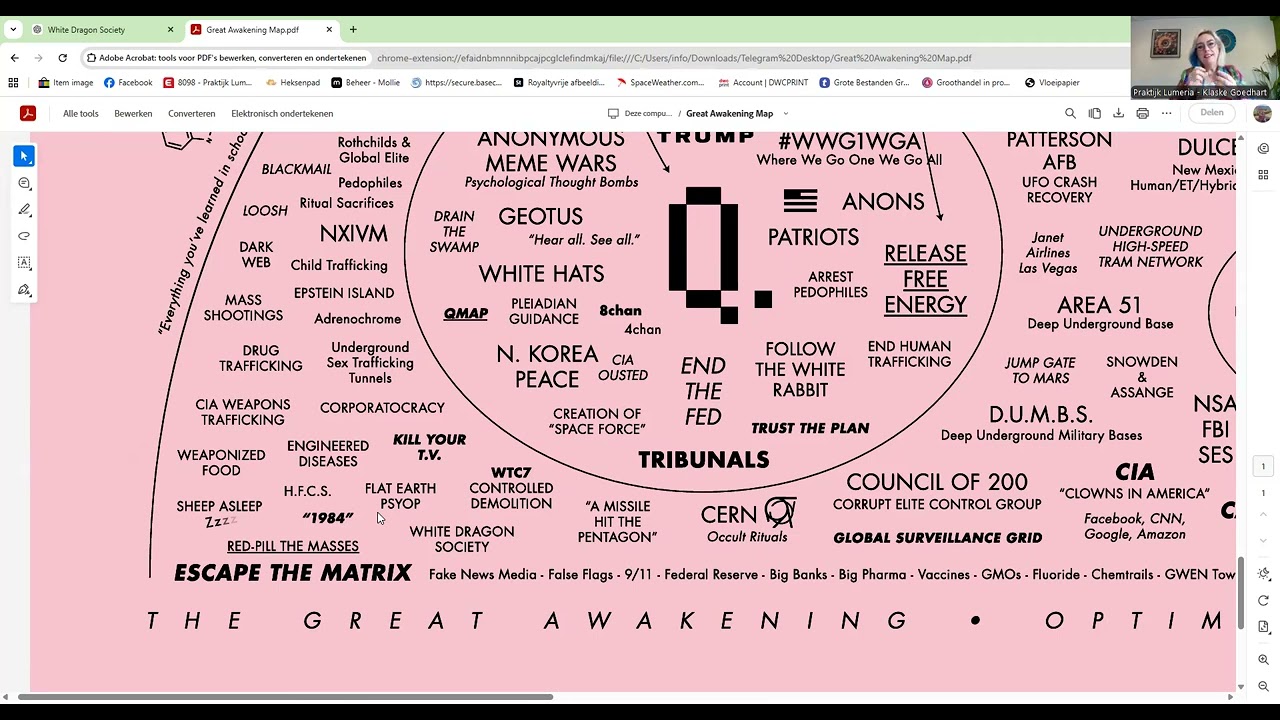Viewport: 1280px width, 720px height.
Task: Go to previous page with the up chevron
Action: [x=1263, y=516]
